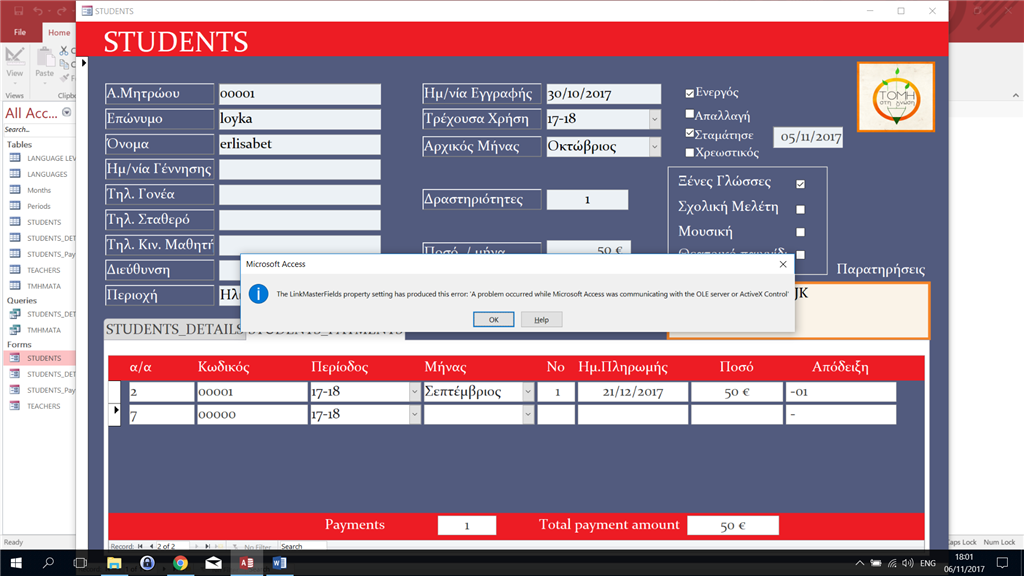Click the Wi-Fi network icon in tray
Viewport: 1024px width, 576px height.
pyautogui.click(x=892, y=563)
